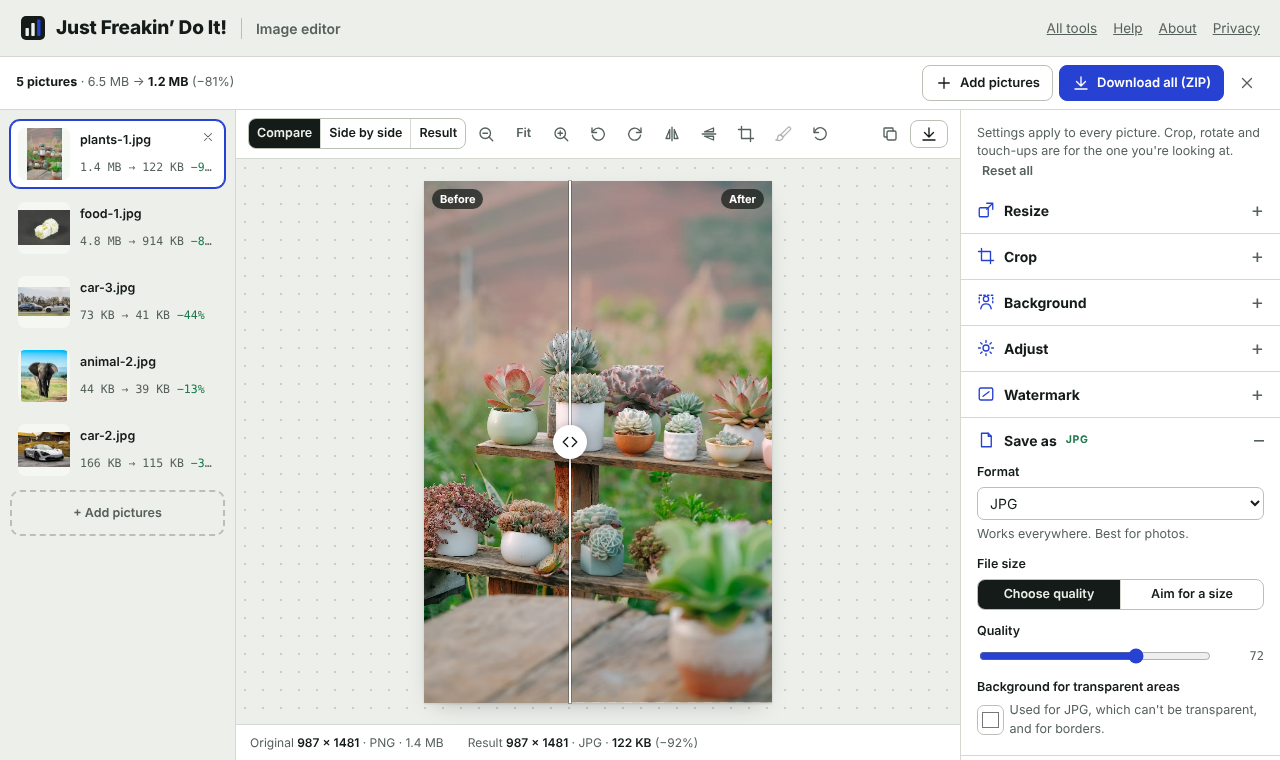The width and height of the screenshot is (1280, 760).
Task: Open the All tools link
Action: pos(1072,28)
